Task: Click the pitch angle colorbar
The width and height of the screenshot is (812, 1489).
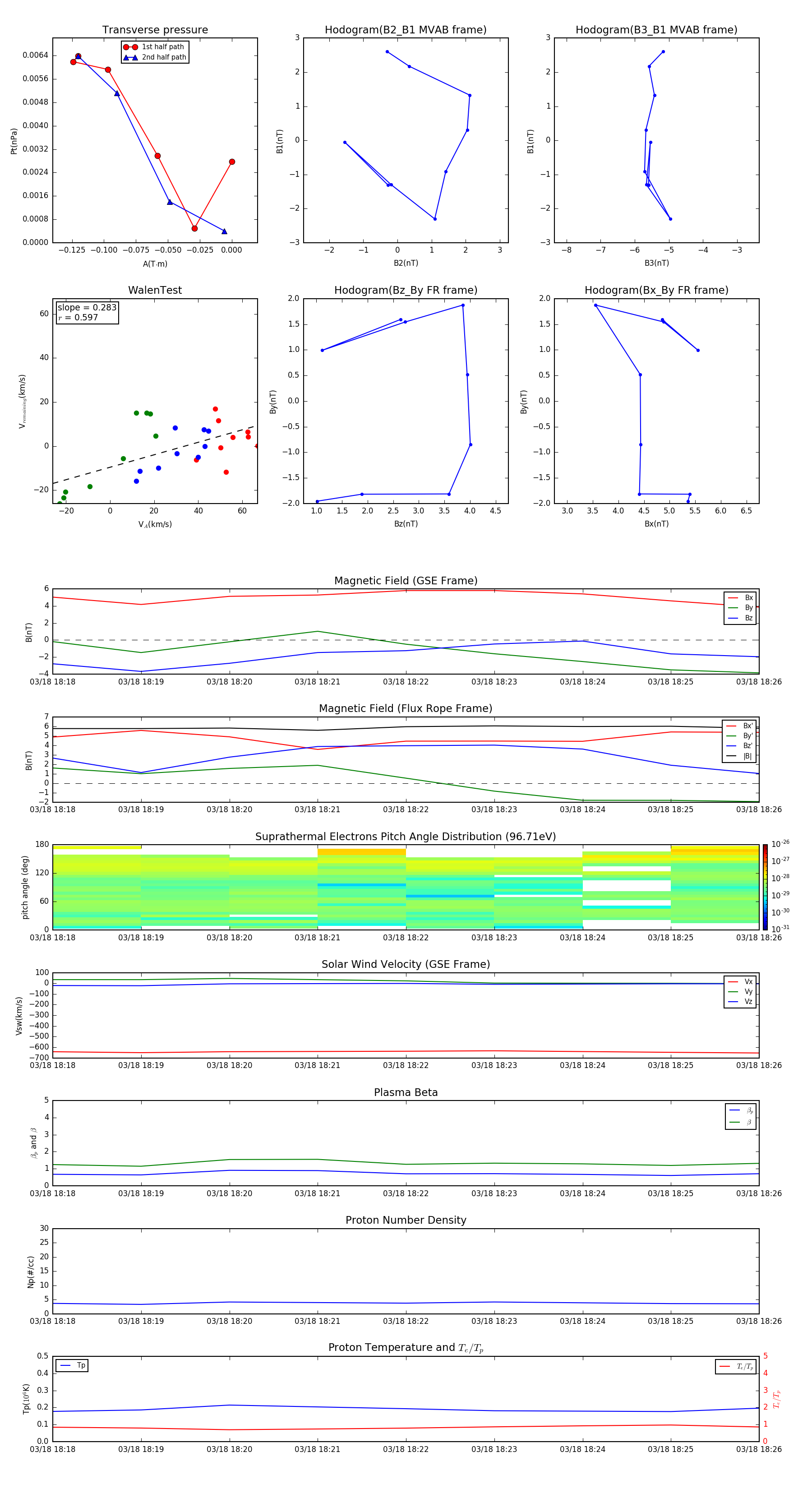Action: pyautogui.click(x=765, y=887)
